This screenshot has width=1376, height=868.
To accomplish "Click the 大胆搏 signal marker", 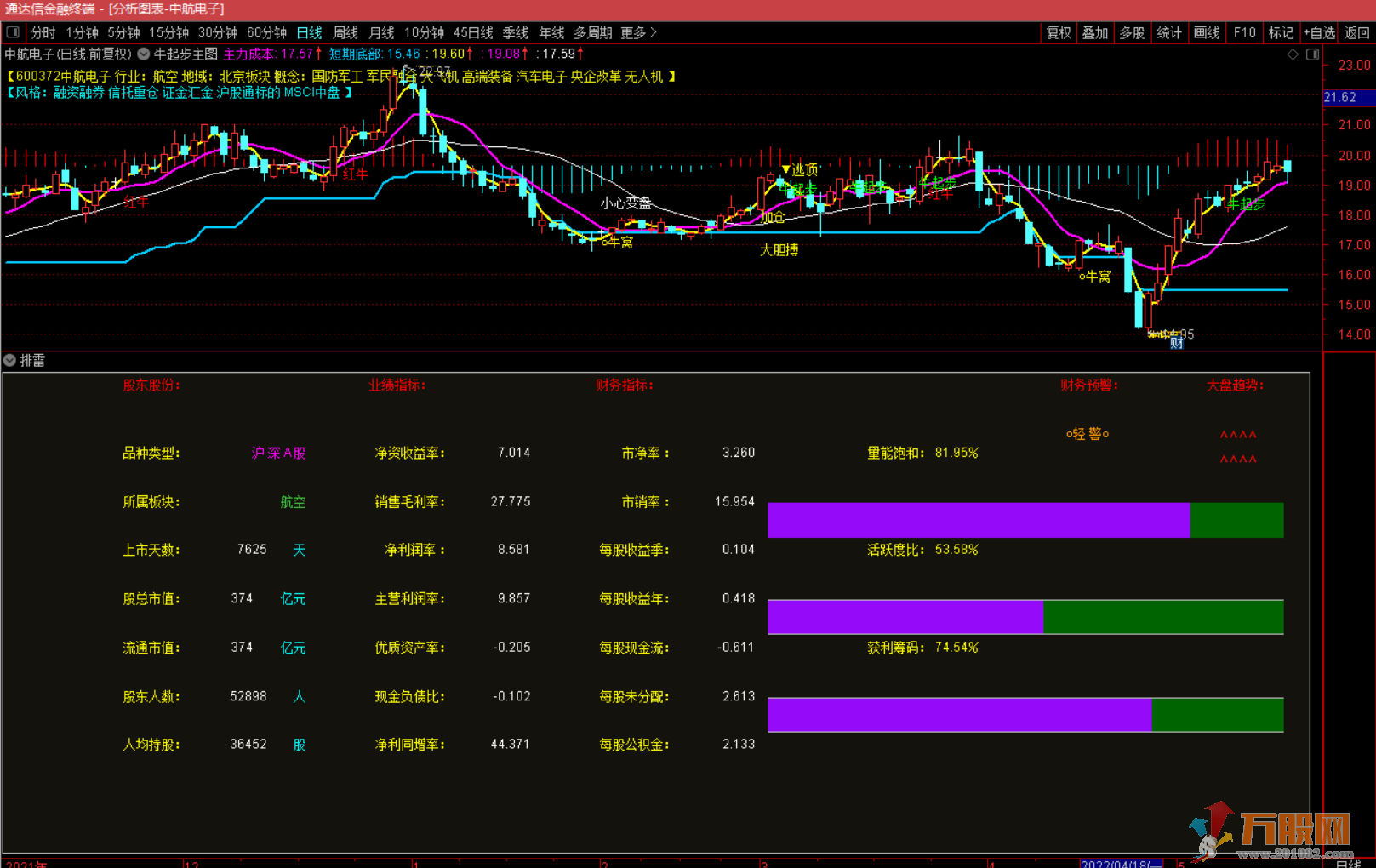I will (779, 249).
